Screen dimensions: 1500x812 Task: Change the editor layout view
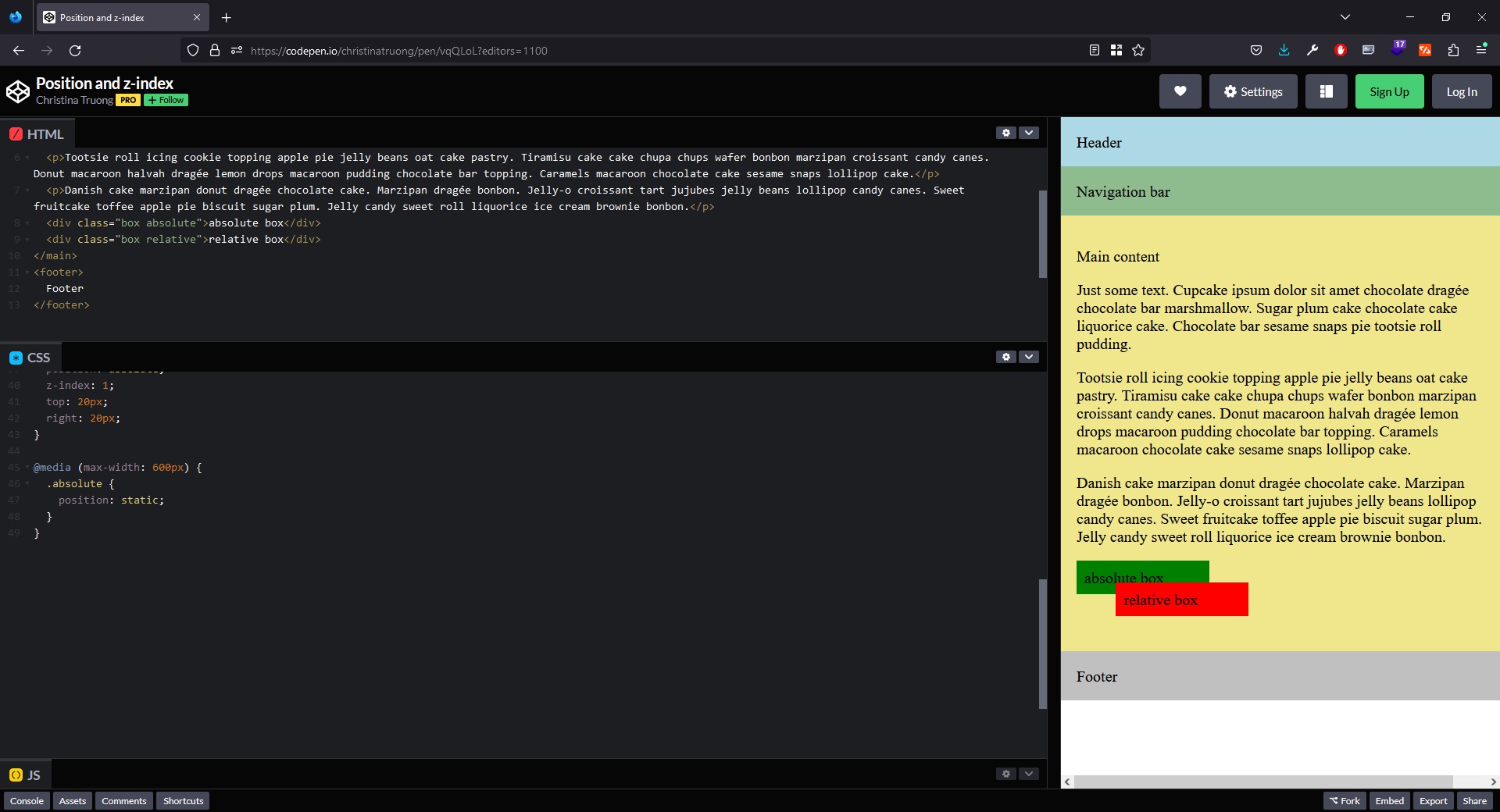[1326, 91]
